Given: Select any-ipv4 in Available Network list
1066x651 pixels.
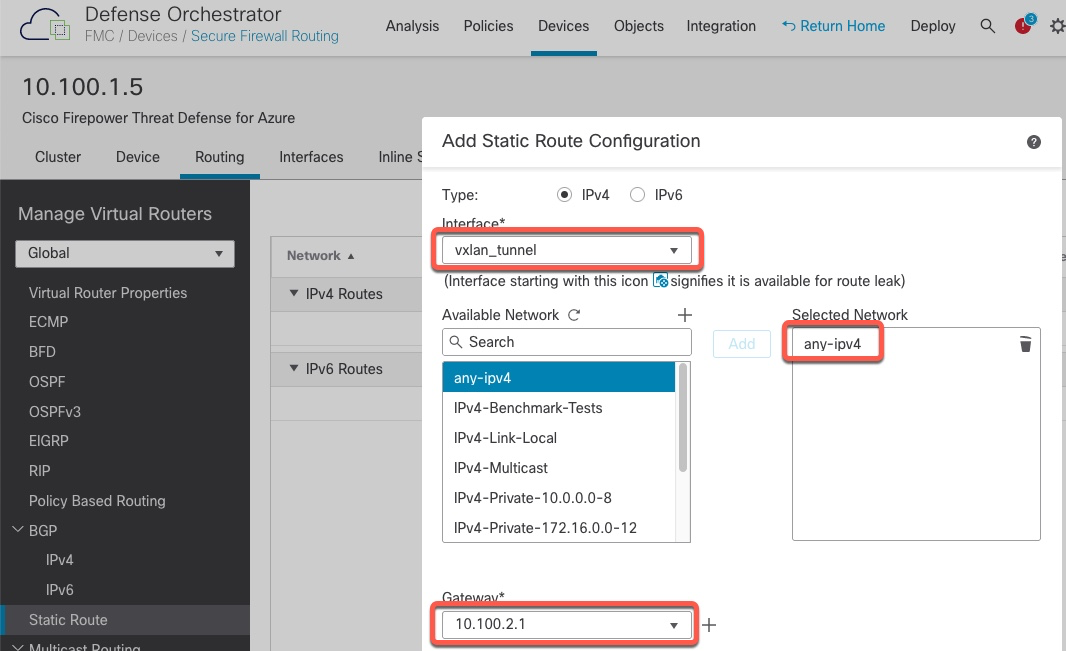Looking at the screenshot, I should 558,378.
